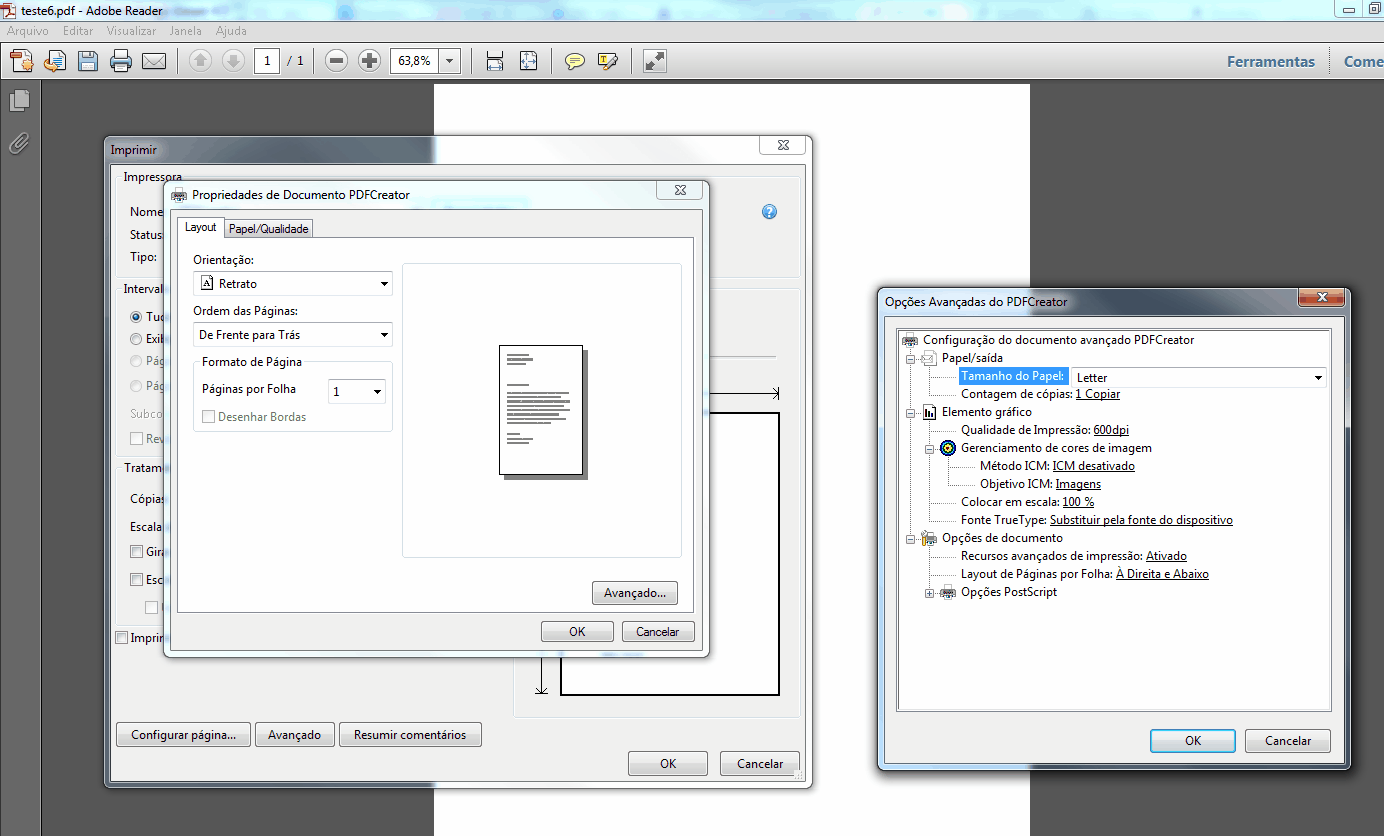The image size is (1384, 836).
Task: Click the Email envelope toolbar icon
Action: (154, 61)
